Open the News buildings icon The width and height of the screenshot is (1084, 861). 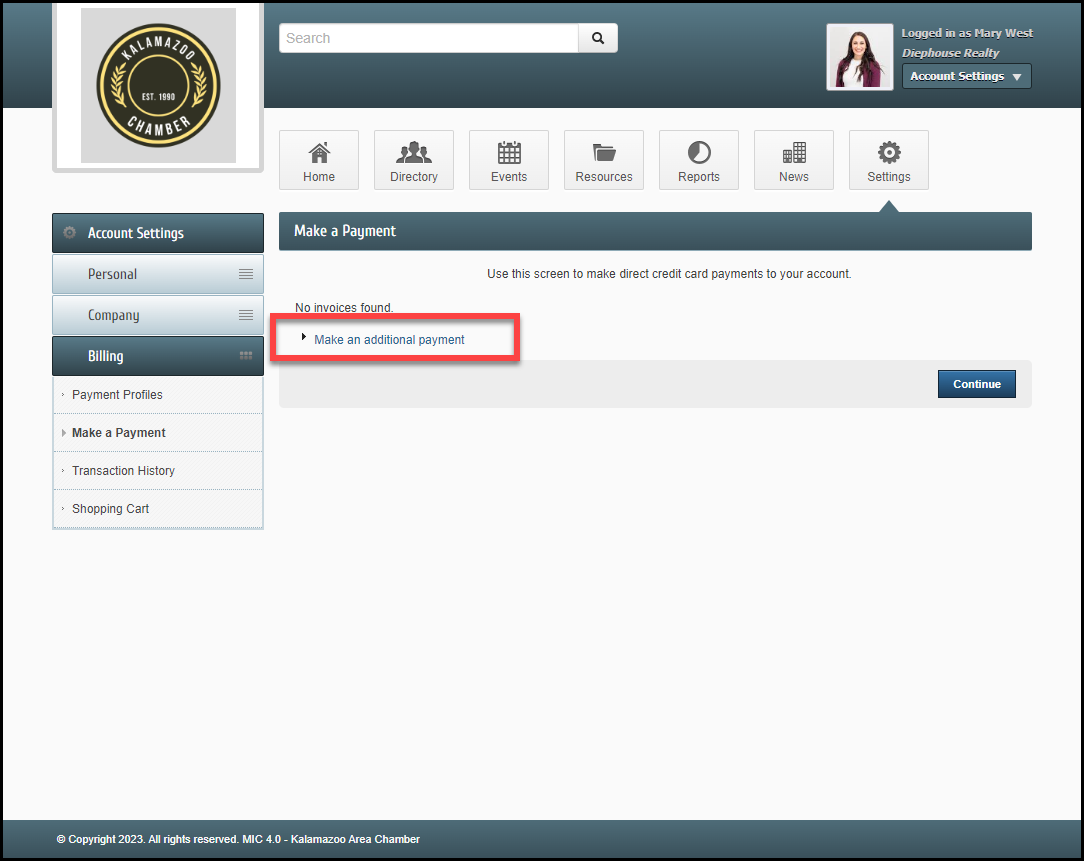coord(794,153)
